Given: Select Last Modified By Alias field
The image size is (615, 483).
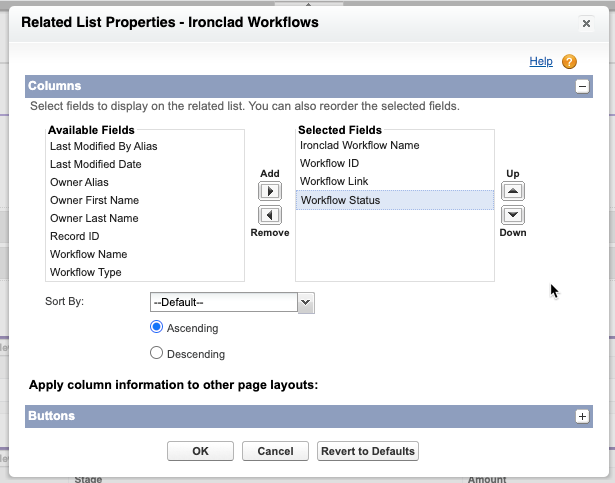Looking at the screenshot, I should (145, 146).
